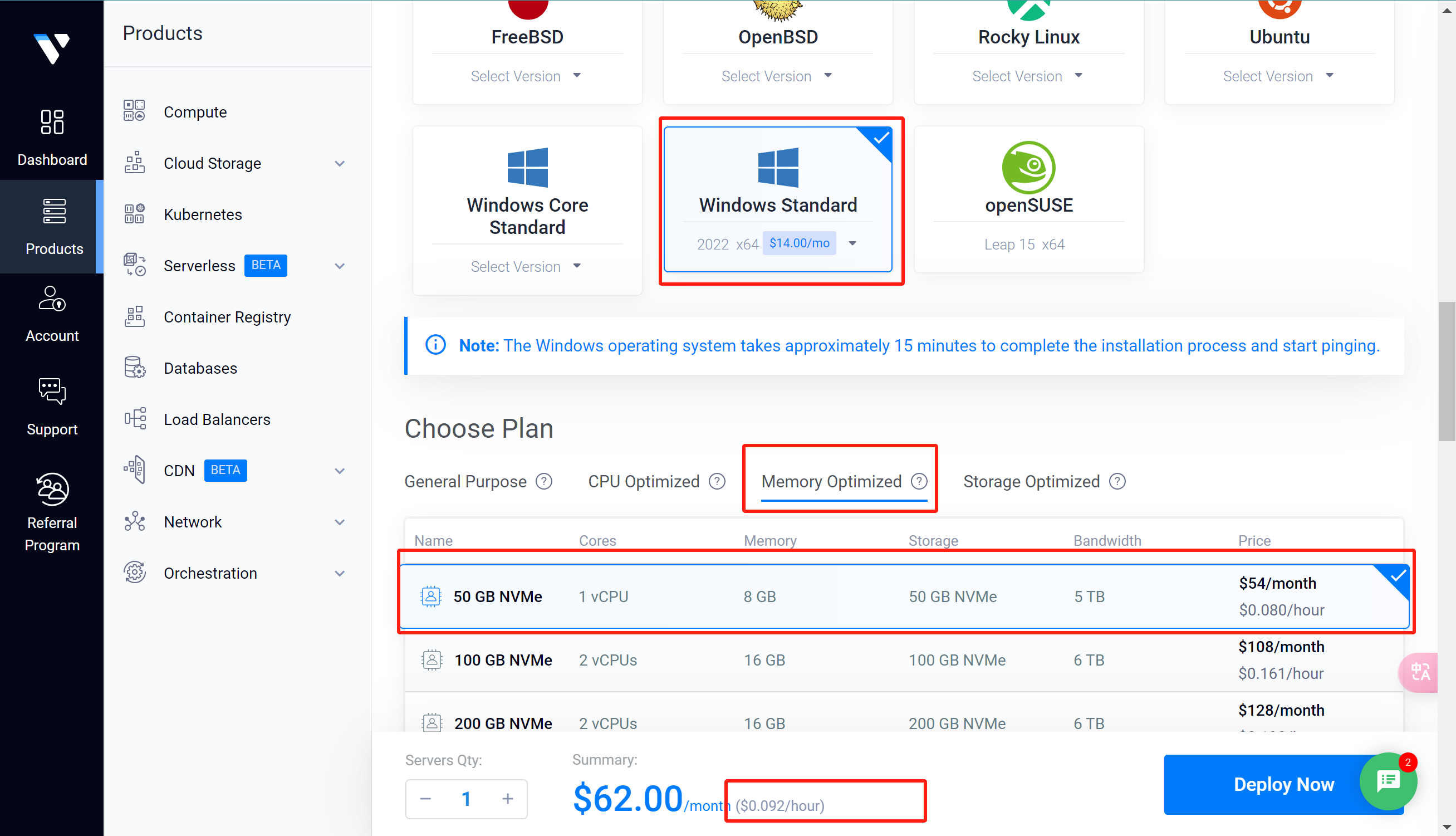Open Rocky Linux Select Version dropdown
The image size is (1456, 836).
(x=1028, y=76)
